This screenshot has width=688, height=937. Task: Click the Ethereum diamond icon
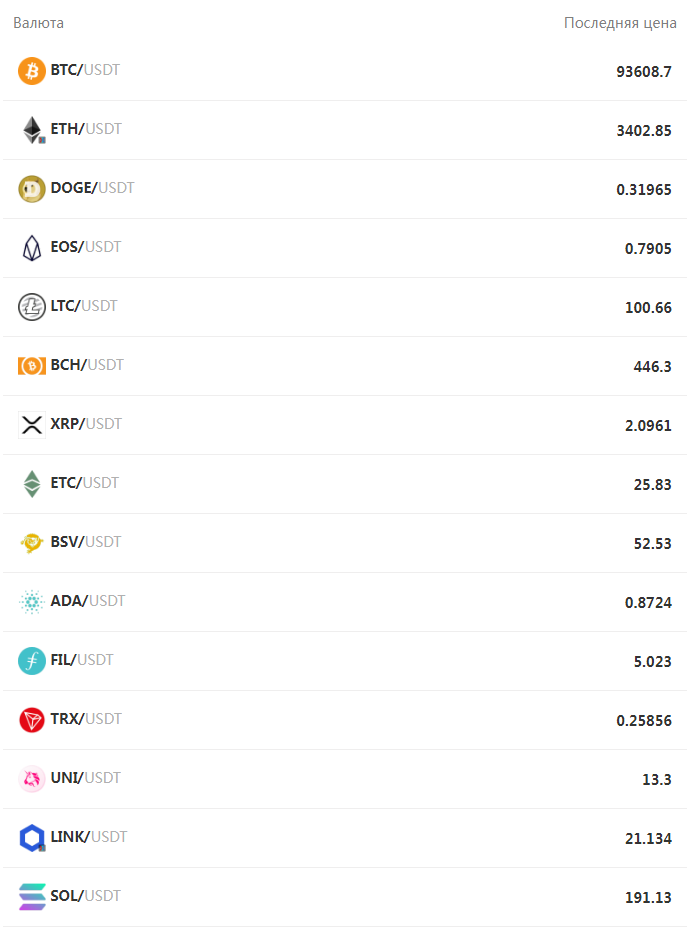click(32, 130)
